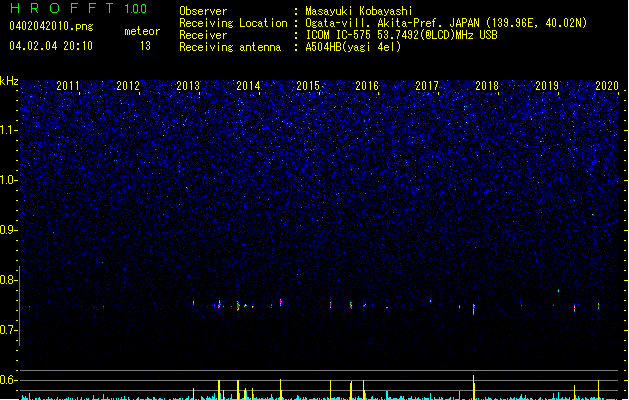Click observer name Masayuki Kobayashi
This screenshot has width=629, height=400.
[x=359, y=11]
